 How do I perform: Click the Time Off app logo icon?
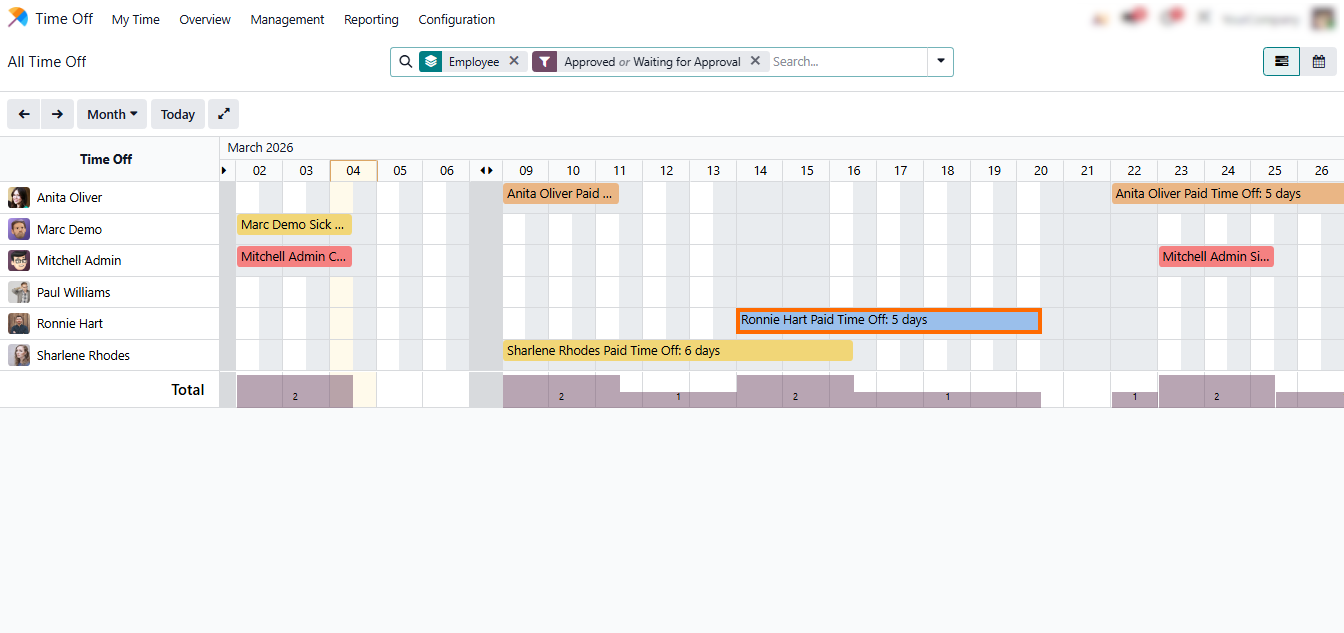(18, 19)
